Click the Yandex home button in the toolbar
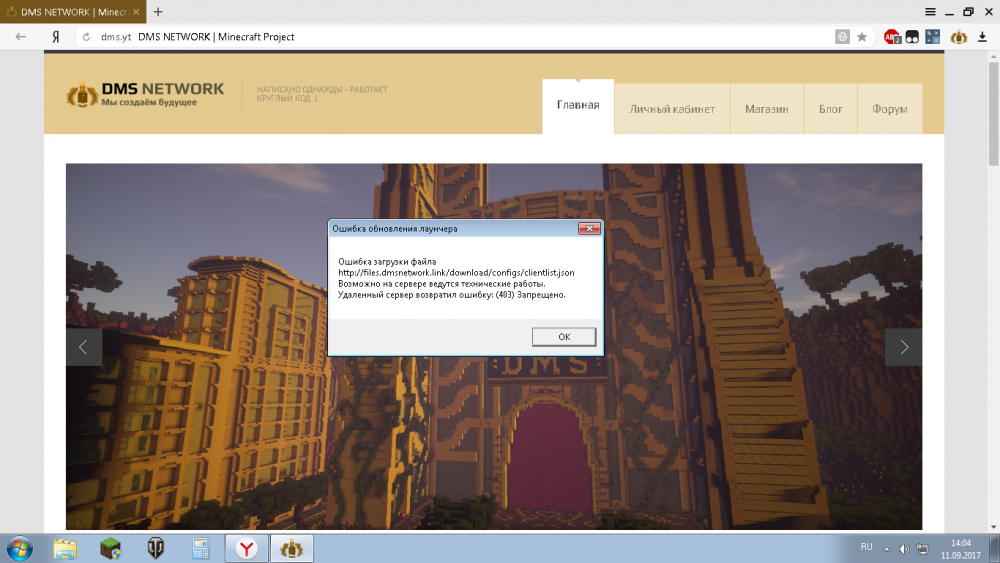 pos(55,37)
